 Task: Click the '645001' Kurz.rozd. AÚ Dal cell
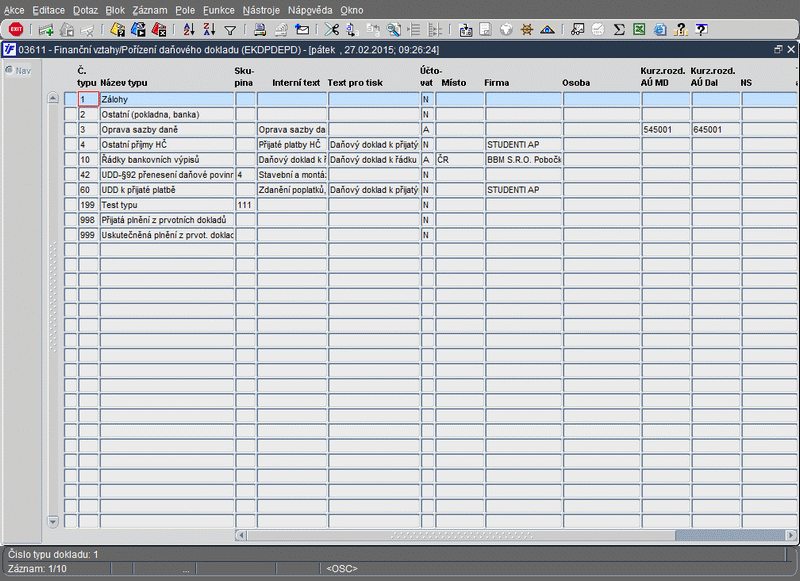[716, 130]
